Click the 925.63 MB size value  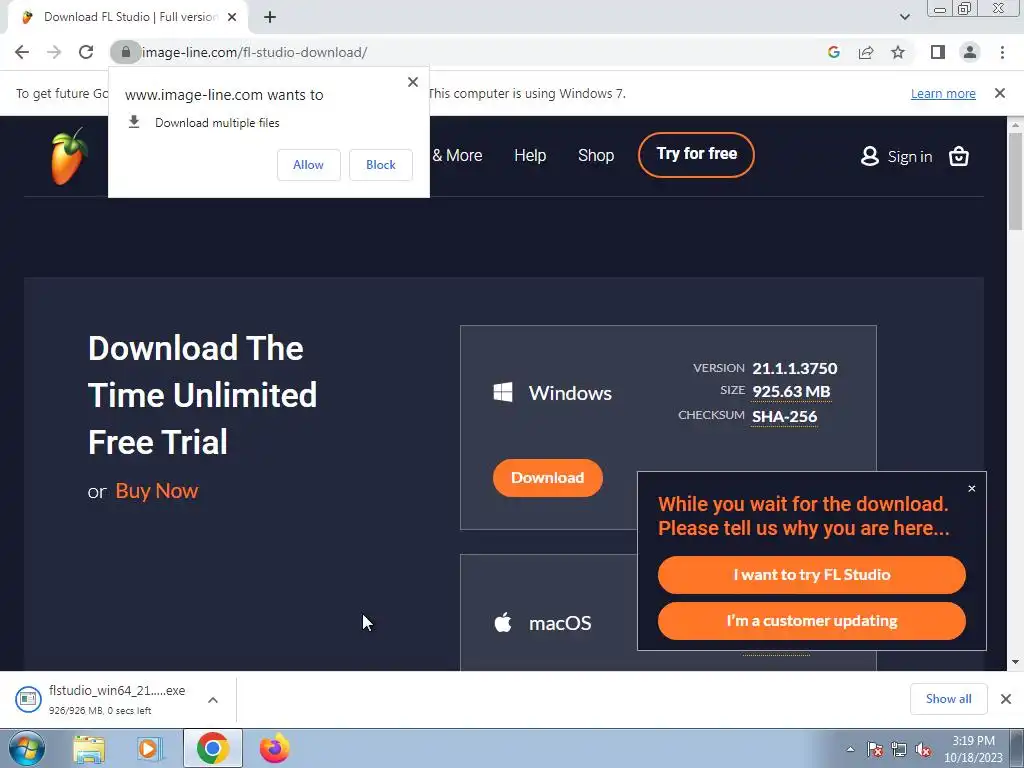(x=791, y=391)
